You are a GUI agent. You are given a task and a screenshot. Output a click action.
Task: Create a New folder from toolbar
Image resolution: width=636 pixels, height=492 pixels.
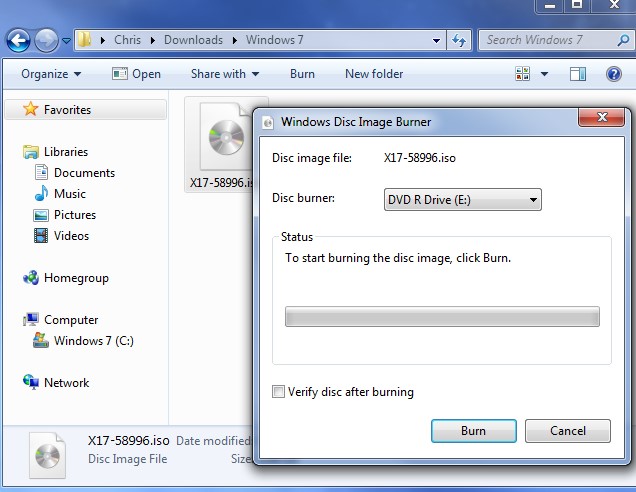(x=374, y=74)
